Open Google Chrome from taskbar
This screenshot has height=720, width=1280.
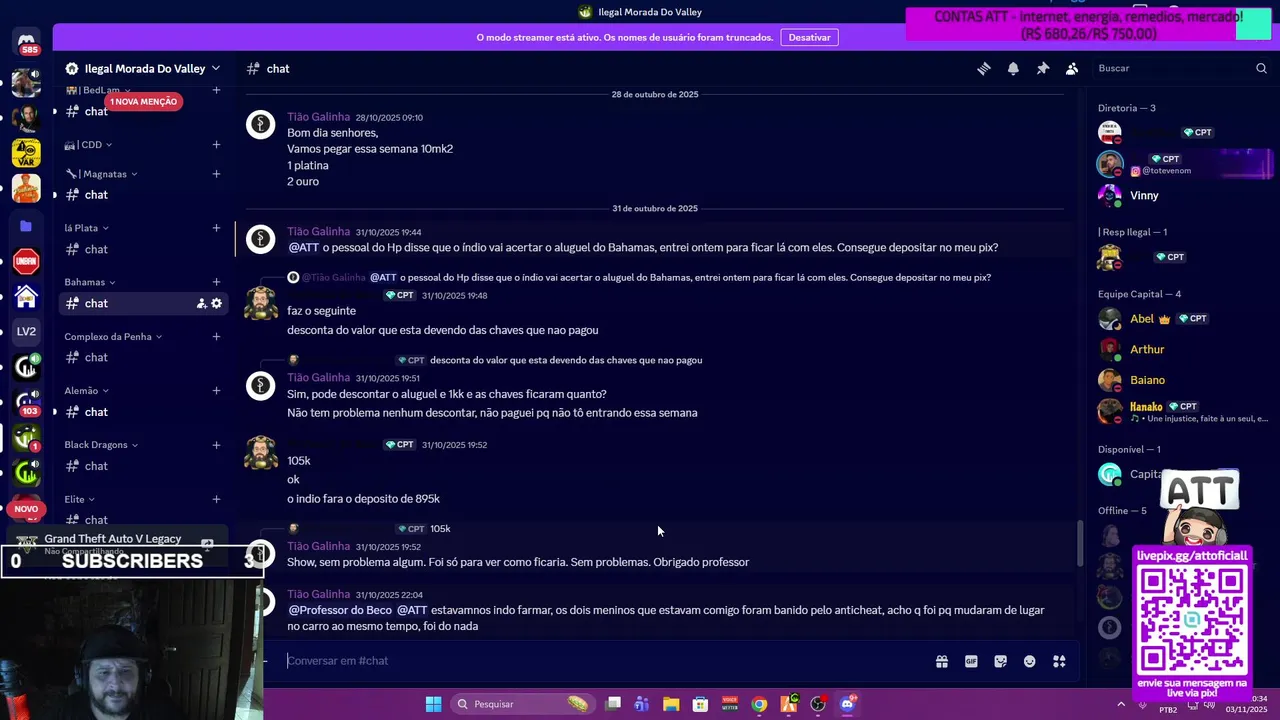(x=759, y=704)
